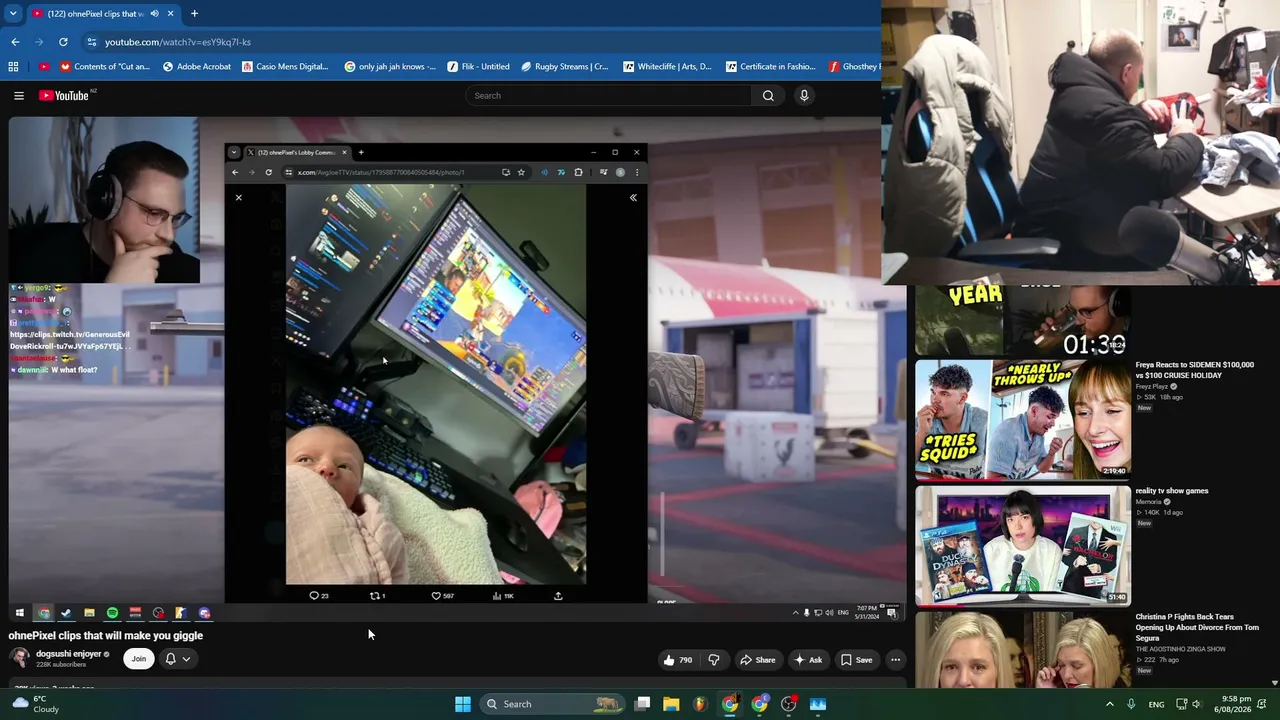Image resolution: width=1280 pixels, height=720 pixels.
Task: Show hidden icons in the system tray
Action: pyautogui.click(x=1109, y=704)
